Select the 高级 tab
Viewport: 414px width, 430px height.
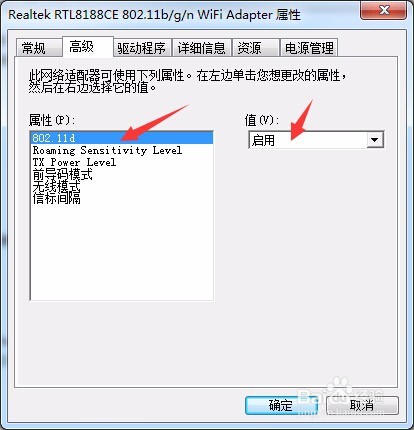click(88, 46)
